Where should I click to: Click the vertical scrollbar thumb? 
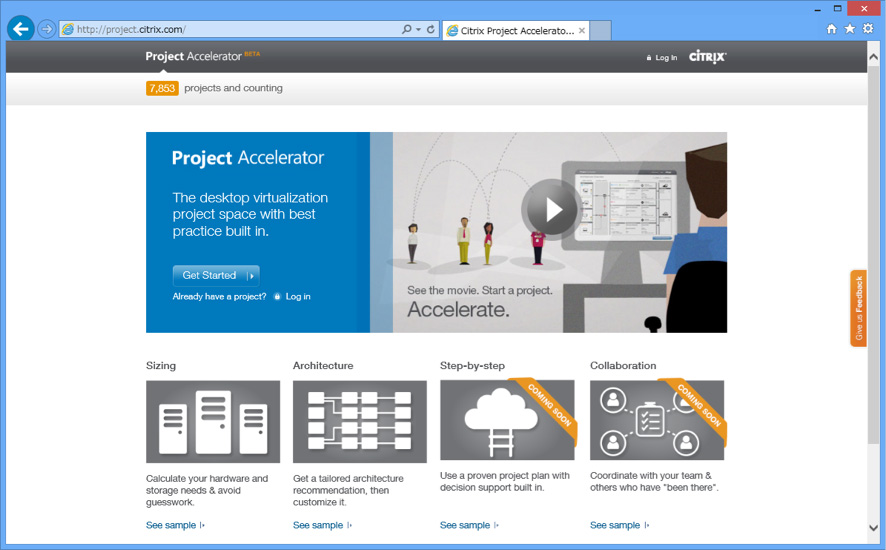click(x=873, y=254)
